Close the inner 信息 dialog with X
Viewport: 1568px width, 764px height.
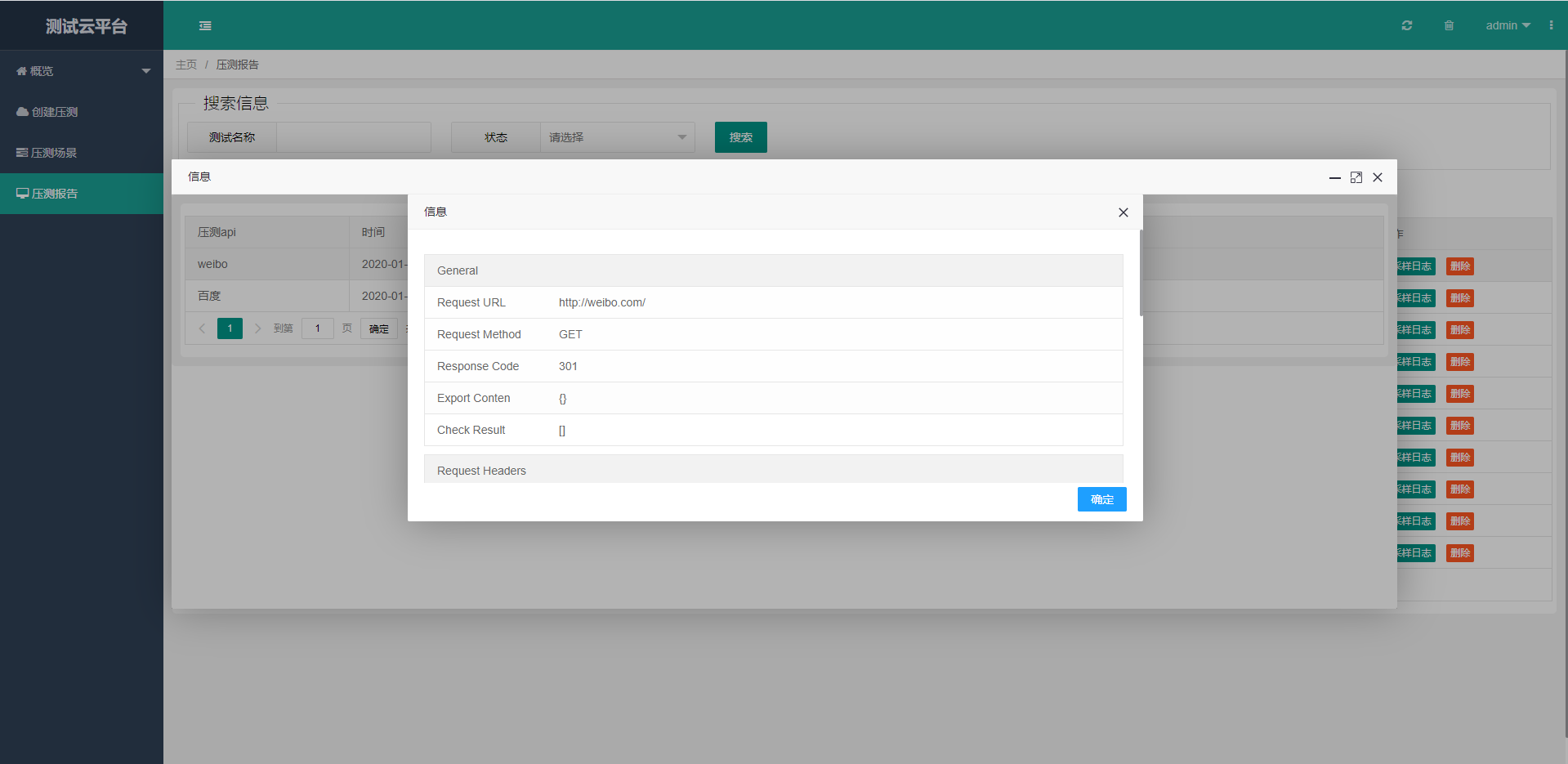click(x=1124, y=212)
